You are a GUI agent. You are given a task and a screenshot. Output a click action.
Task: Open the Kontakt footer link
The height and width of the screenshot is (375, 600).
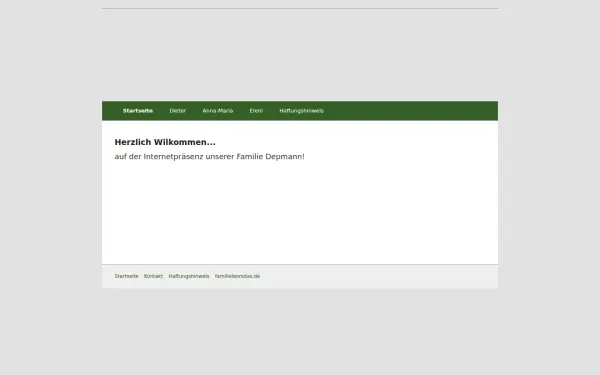coord(153,276)
